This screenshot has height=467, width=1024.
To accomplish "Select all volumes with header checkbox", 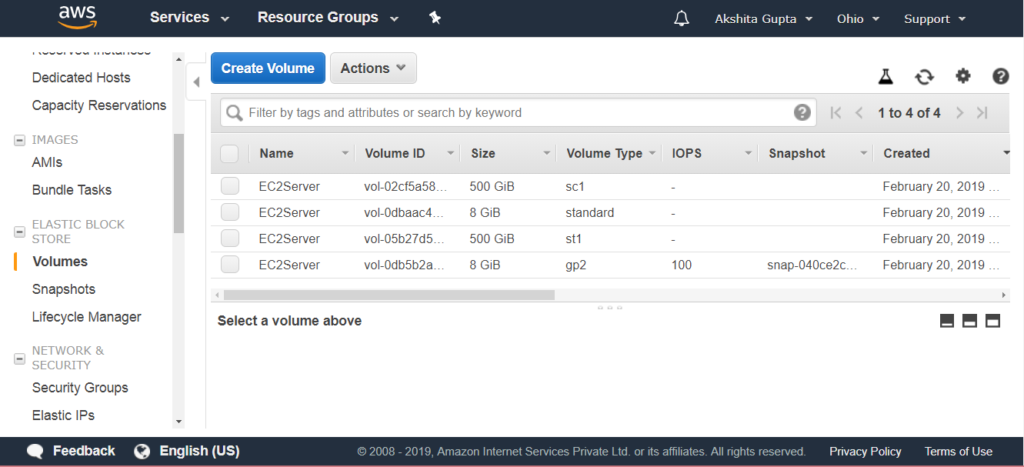I will 229,153.
